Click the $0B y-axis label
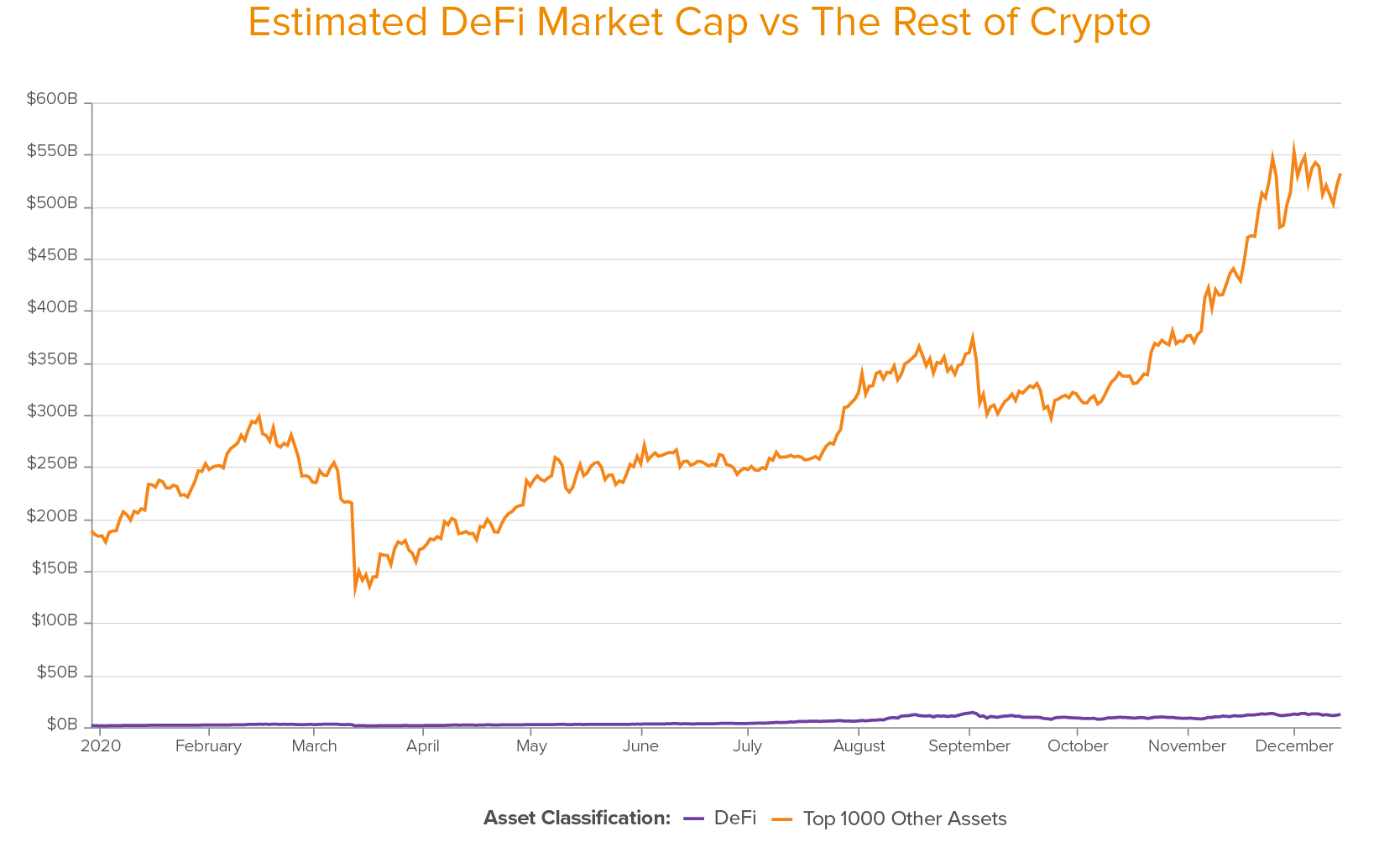The height and width of the screenshot is (863, 1400). tap(61, 724)
